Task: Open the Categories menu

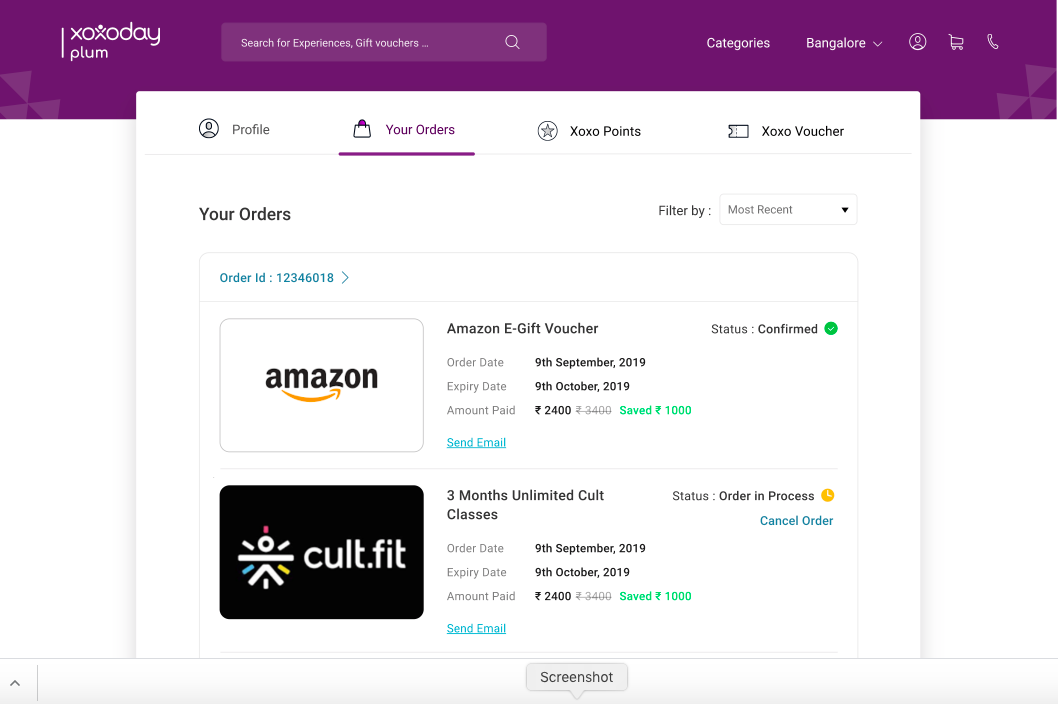Action: click(738, 43)
